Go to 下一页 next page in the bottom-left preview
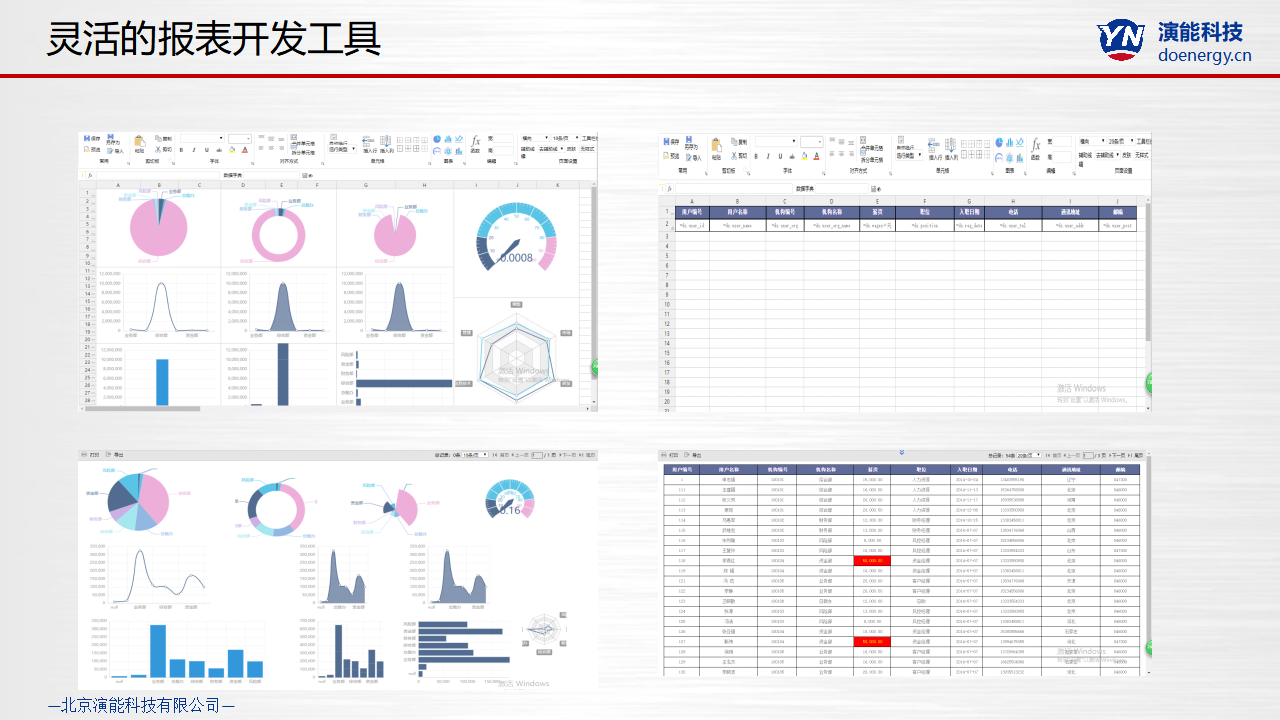The image size is (1280, 720). 566,455
